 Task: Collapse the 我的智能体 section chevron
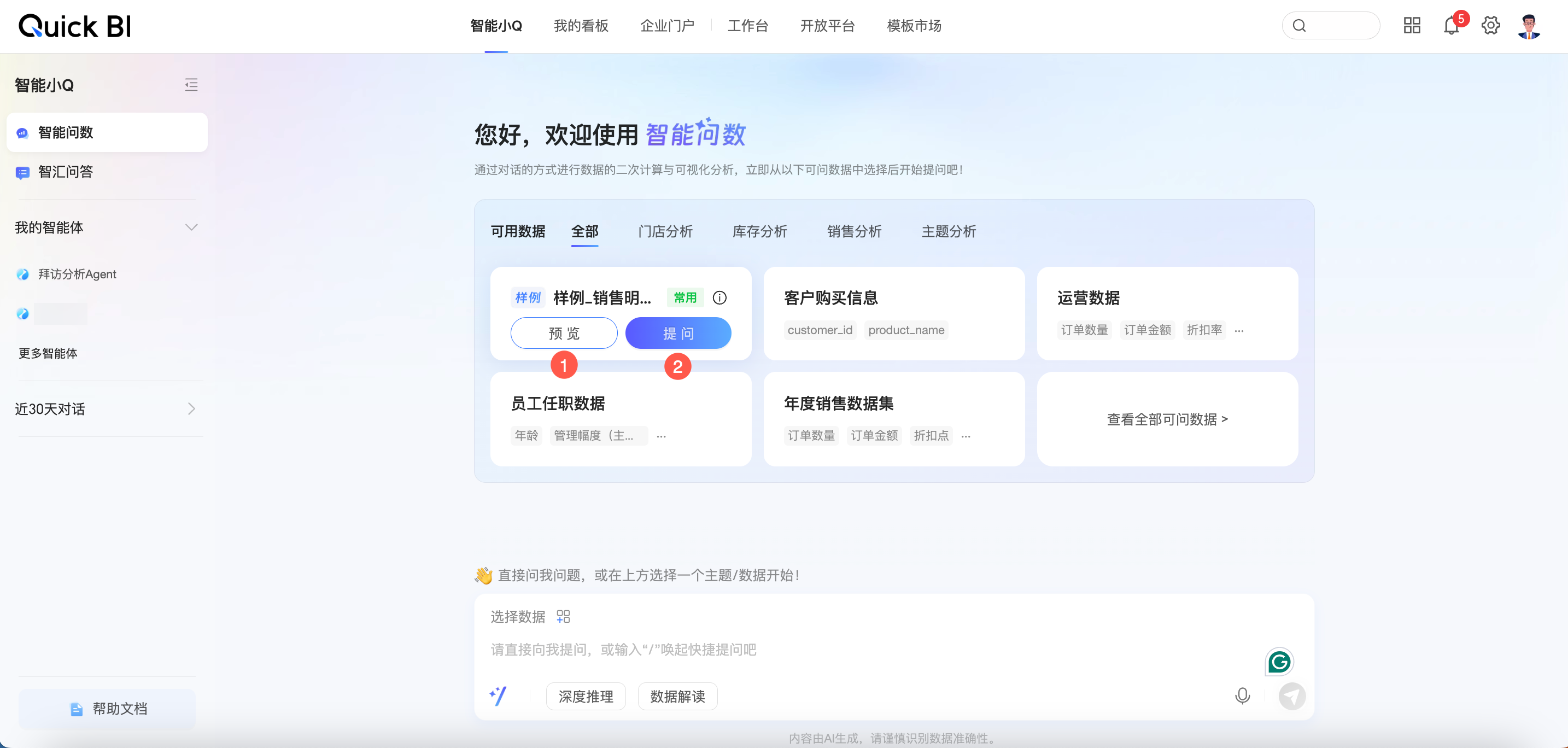click(x=191, y=227)
